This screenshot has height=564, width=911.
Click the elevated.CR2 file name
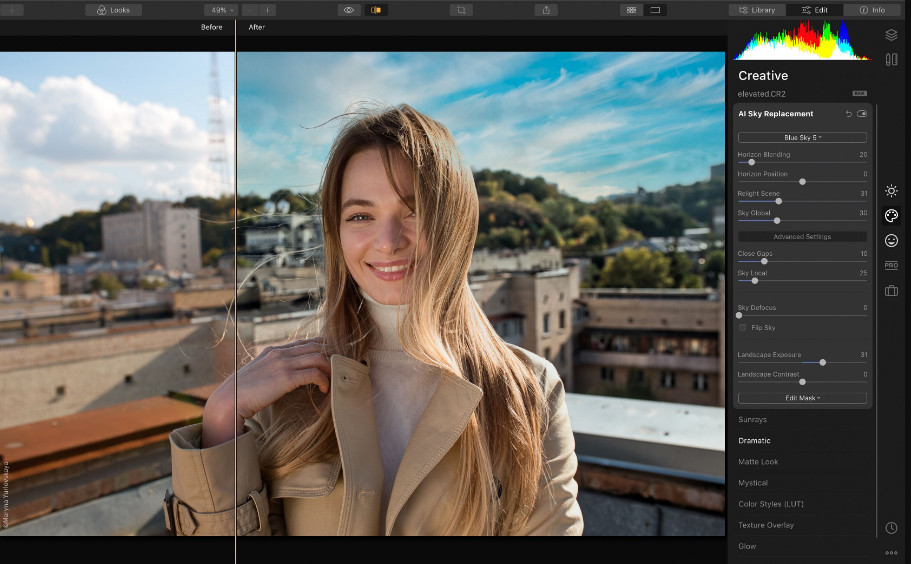click(x=762, y=94)
